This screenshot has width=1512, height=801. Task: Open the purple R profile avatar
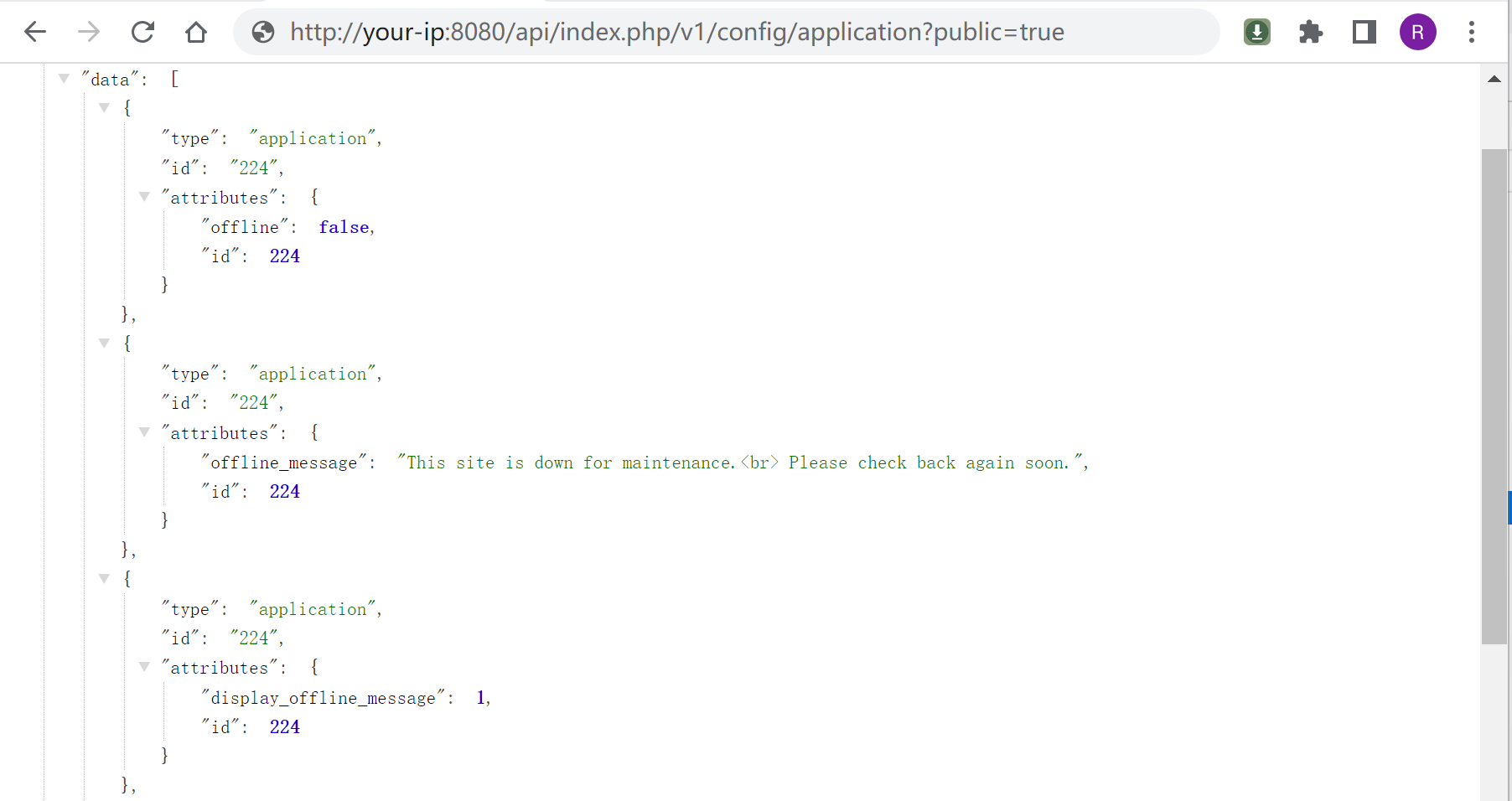click(1417, 32)
